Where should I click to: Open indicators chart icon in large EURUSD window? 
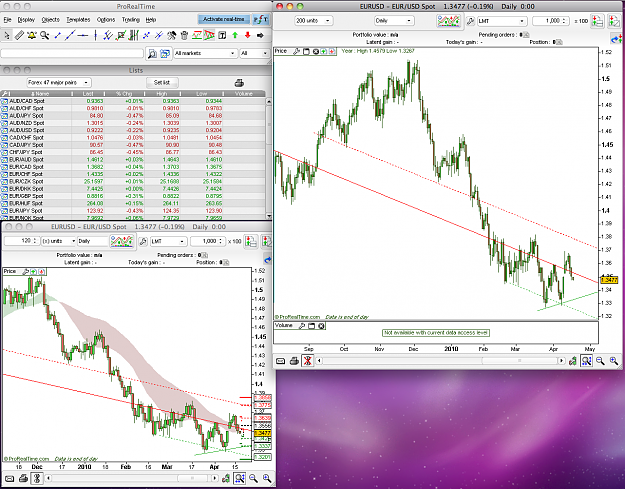pos(448,21)
